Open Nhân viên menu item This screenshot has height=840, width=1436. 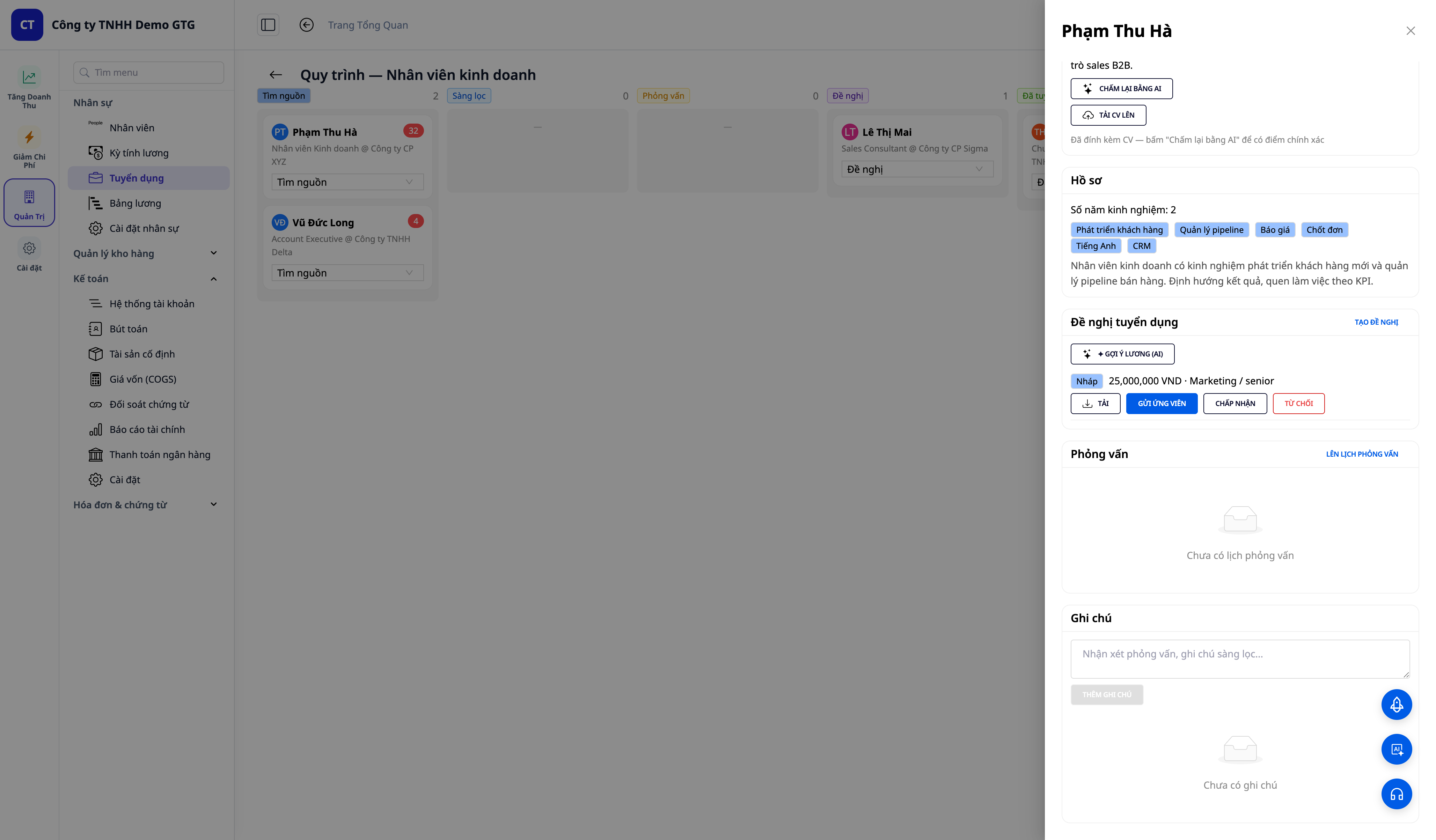(x=148, y=128)
